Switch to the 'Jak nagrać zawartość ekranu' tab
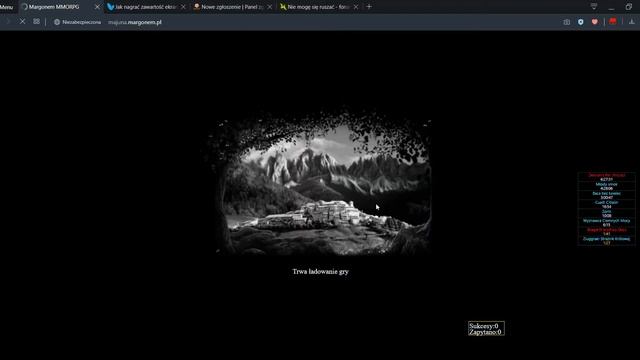 [145, 7]
